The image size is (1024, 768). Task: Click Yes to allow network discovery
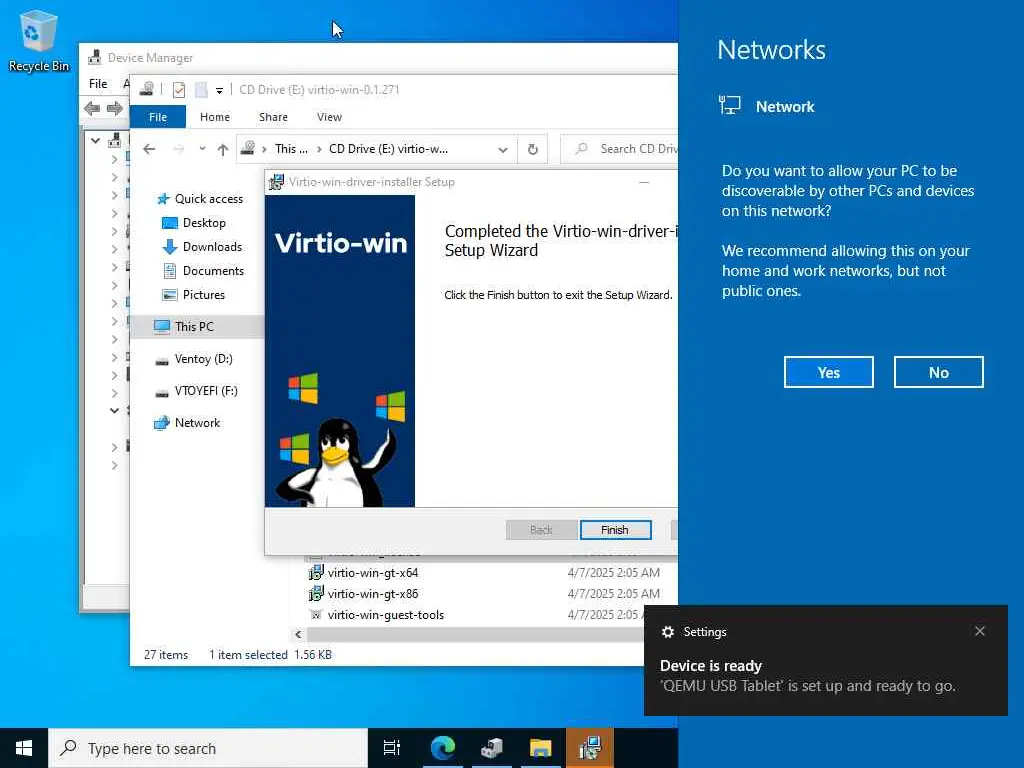tap(829, 372)
